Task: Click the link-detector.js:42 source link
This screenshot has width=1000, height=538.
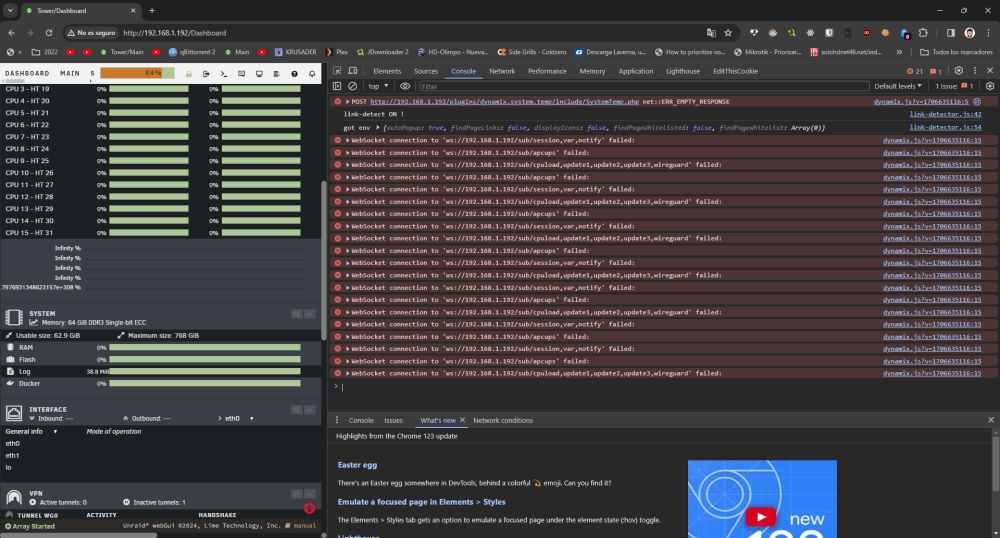Action: (945, 114)
